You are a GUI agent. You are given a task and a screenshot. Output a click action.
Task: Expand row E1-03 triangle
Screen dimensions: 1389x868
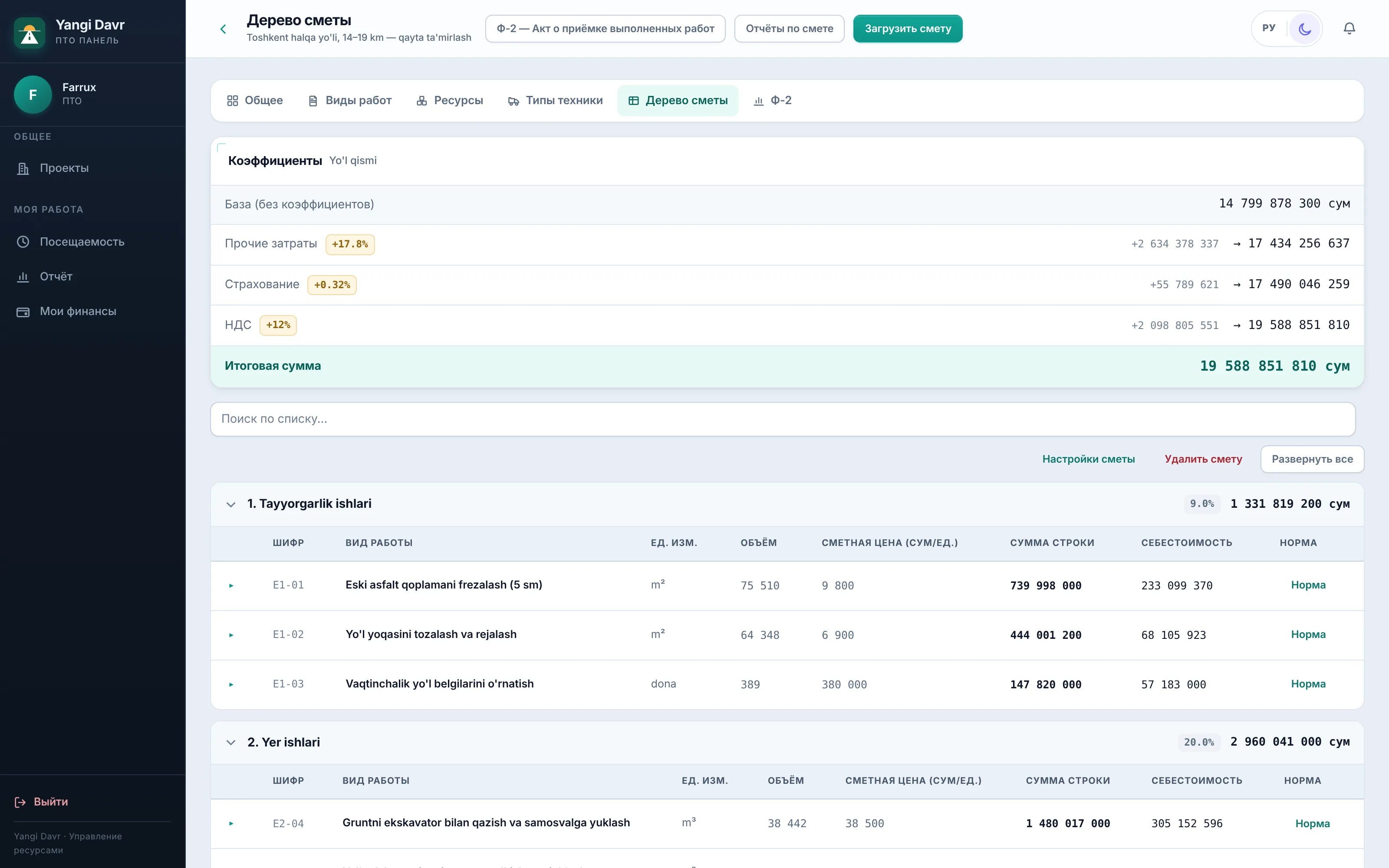(x=231, y=684)
